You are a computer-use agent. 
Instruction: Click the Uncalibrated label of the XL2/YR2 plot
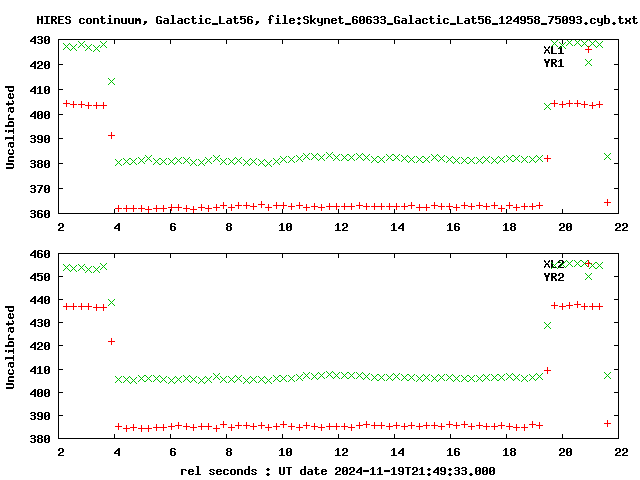(10, 347)
